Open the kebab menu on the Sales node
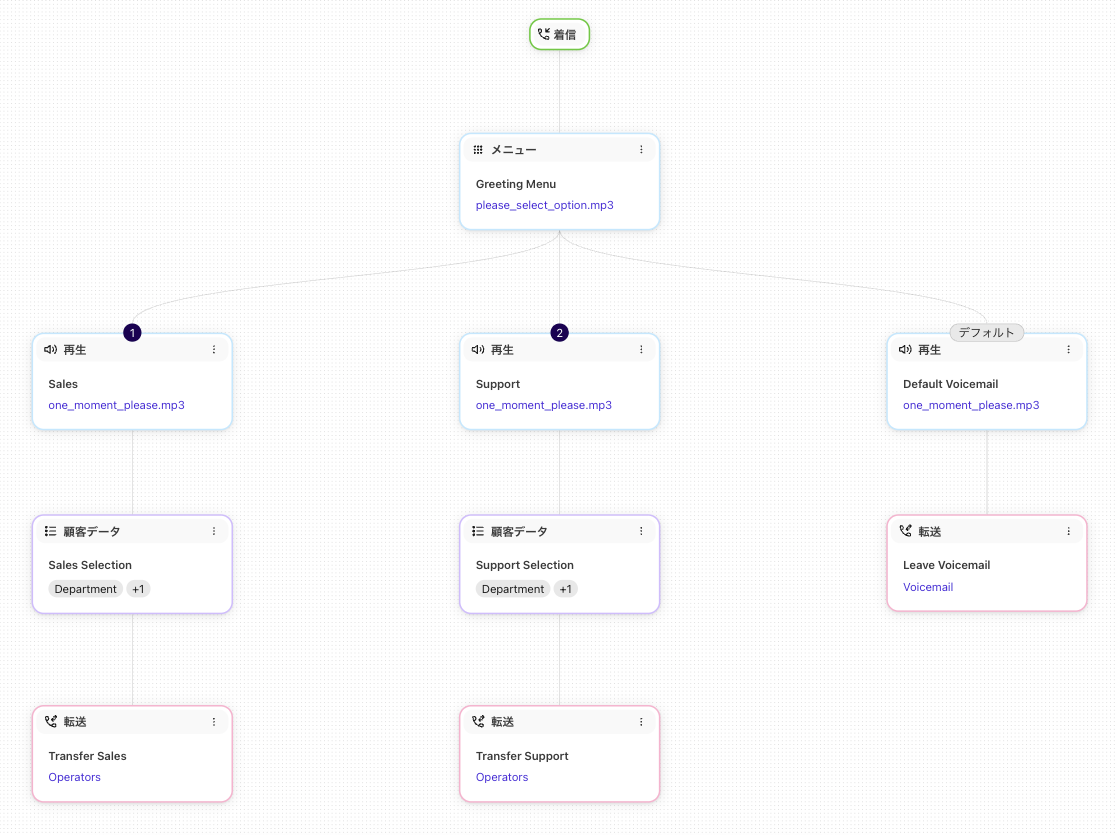The height and width of the screenshot is (835, 1117). (x=214, y=349)
